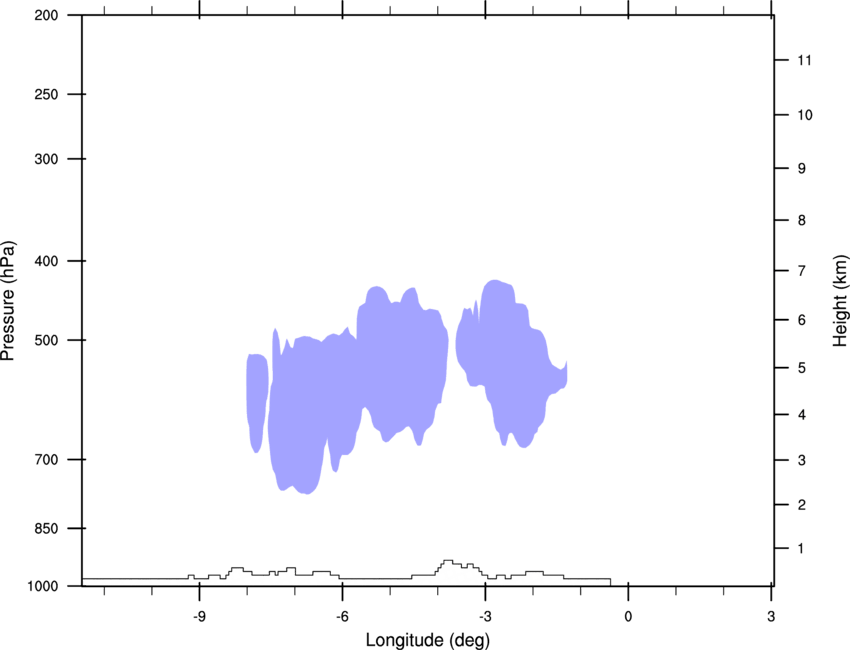Select the 250 pressure tick label

point(46,94)
